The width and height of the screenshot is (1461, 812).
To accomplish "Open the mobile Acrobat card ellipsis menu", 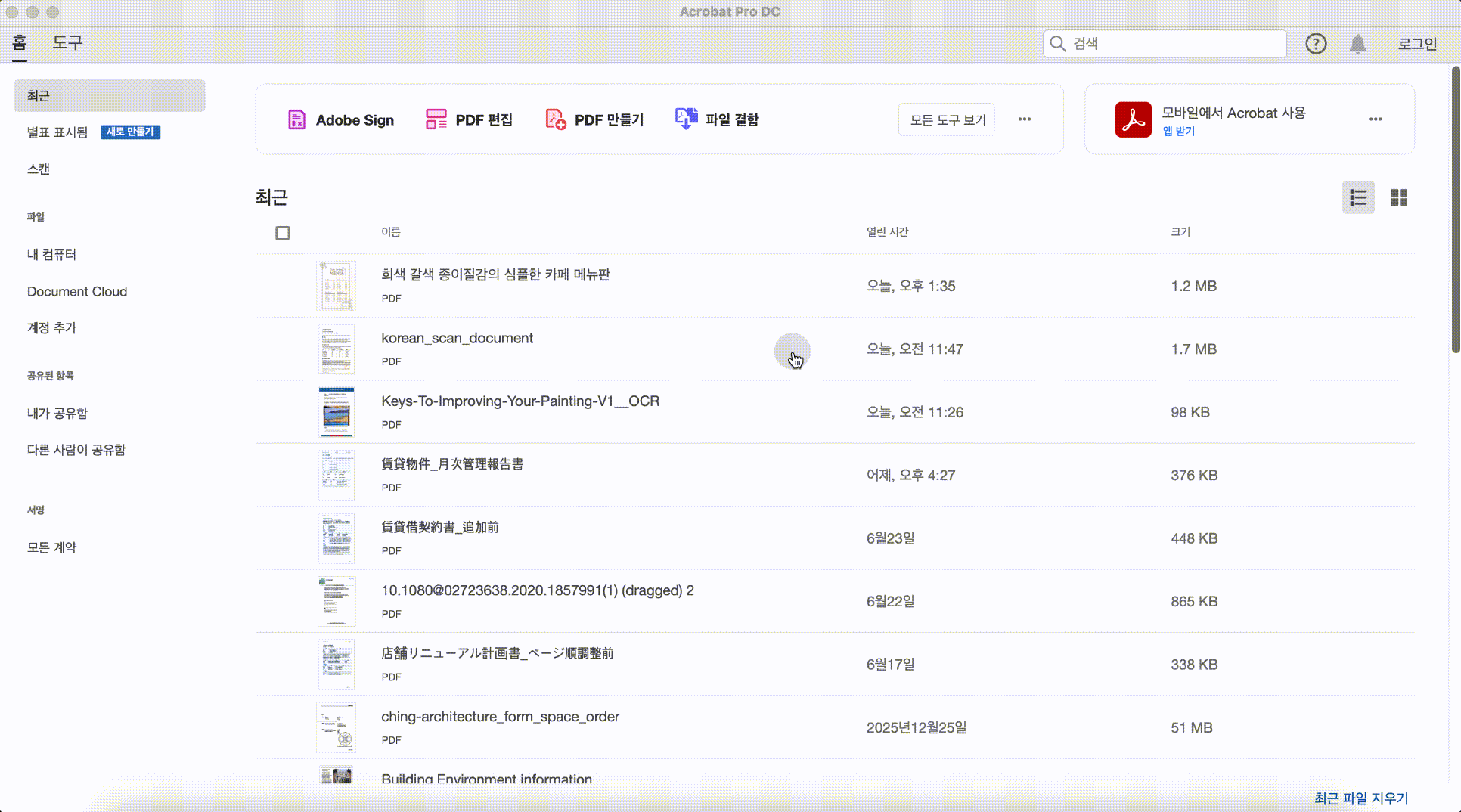I will [x=1376, y=119].
